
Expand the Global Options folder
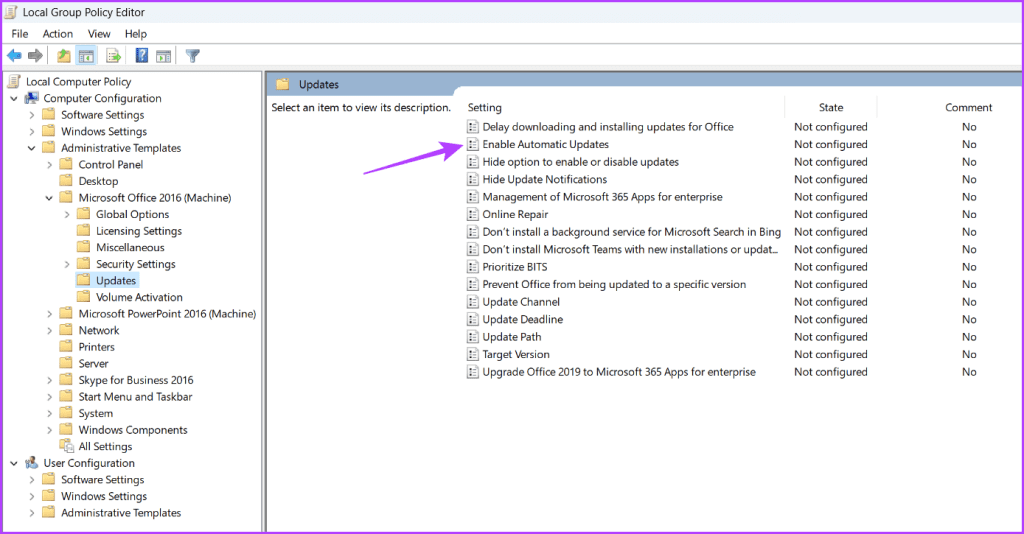tap(67, 214)
